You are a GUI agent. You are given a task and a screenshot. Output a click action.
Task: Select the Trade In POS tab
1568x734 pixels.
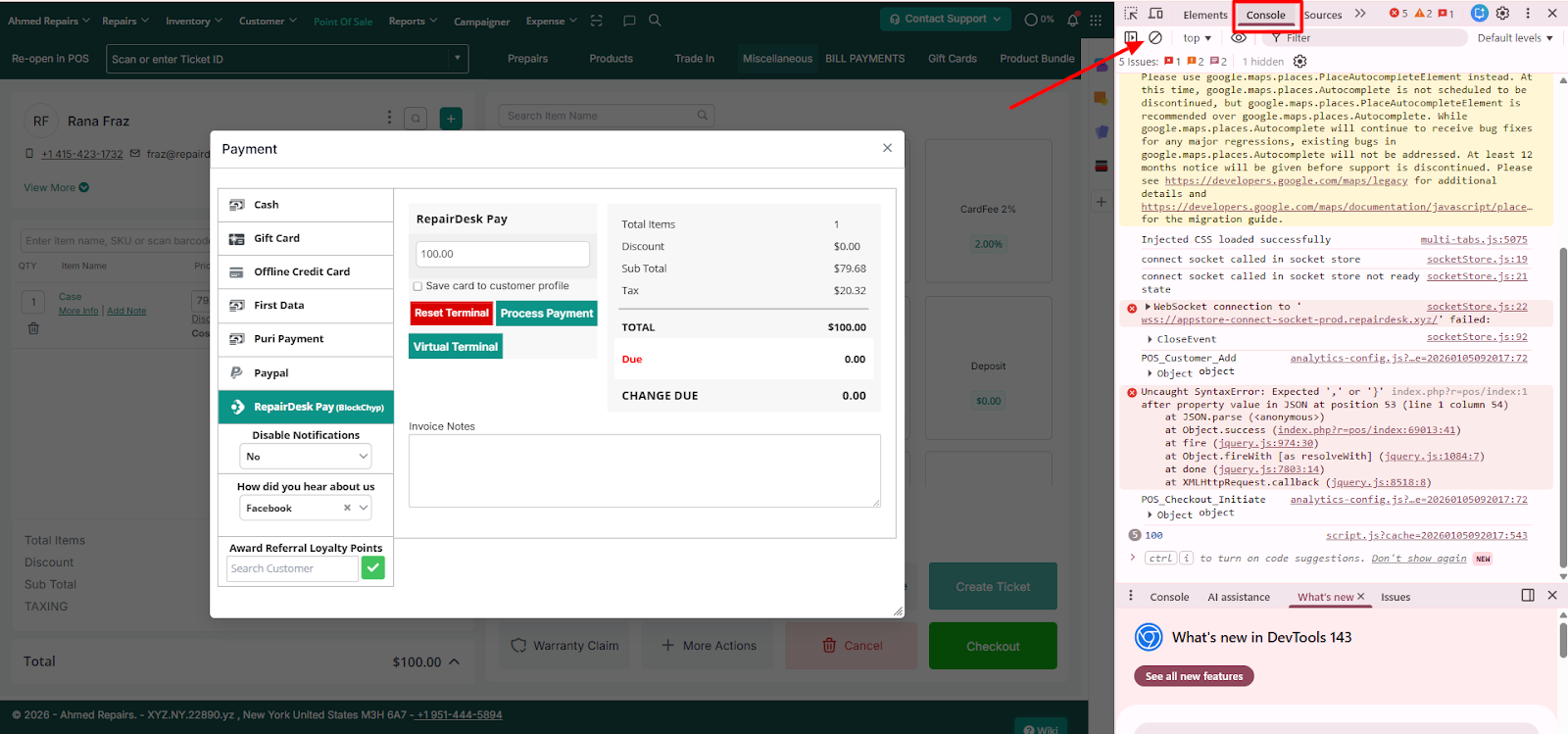[x=695, y=59]
